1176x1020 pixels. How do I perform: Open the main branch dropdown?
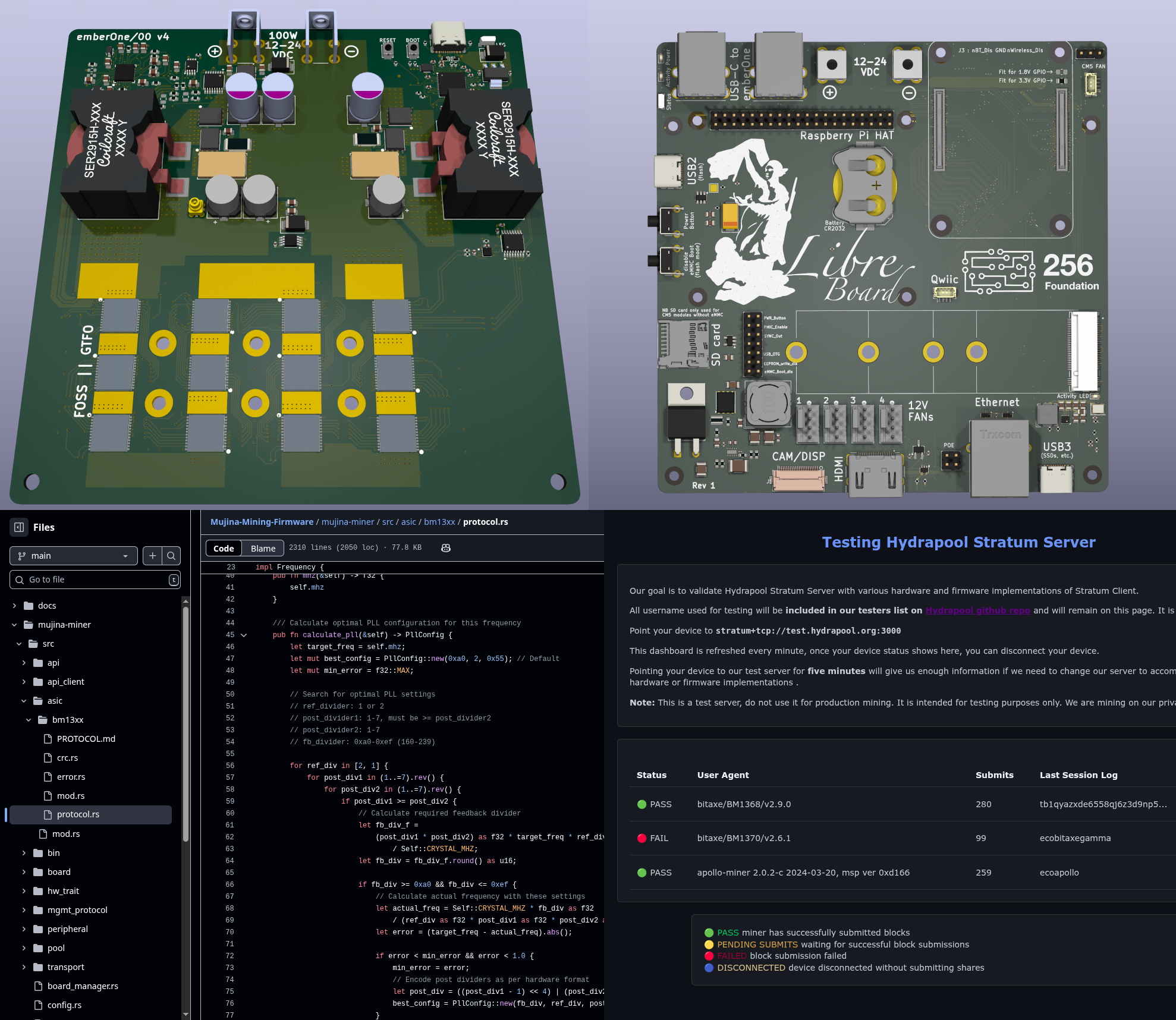pos(74,556)
